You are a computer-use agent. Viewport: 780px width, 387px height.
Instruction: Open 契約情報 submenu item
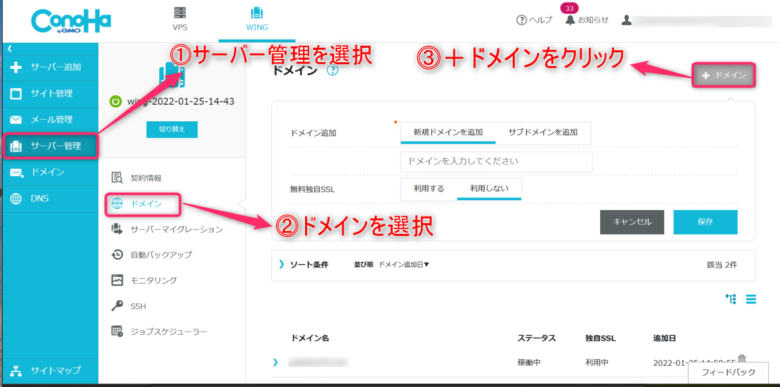pyautogui.click(x=146, y=178)
